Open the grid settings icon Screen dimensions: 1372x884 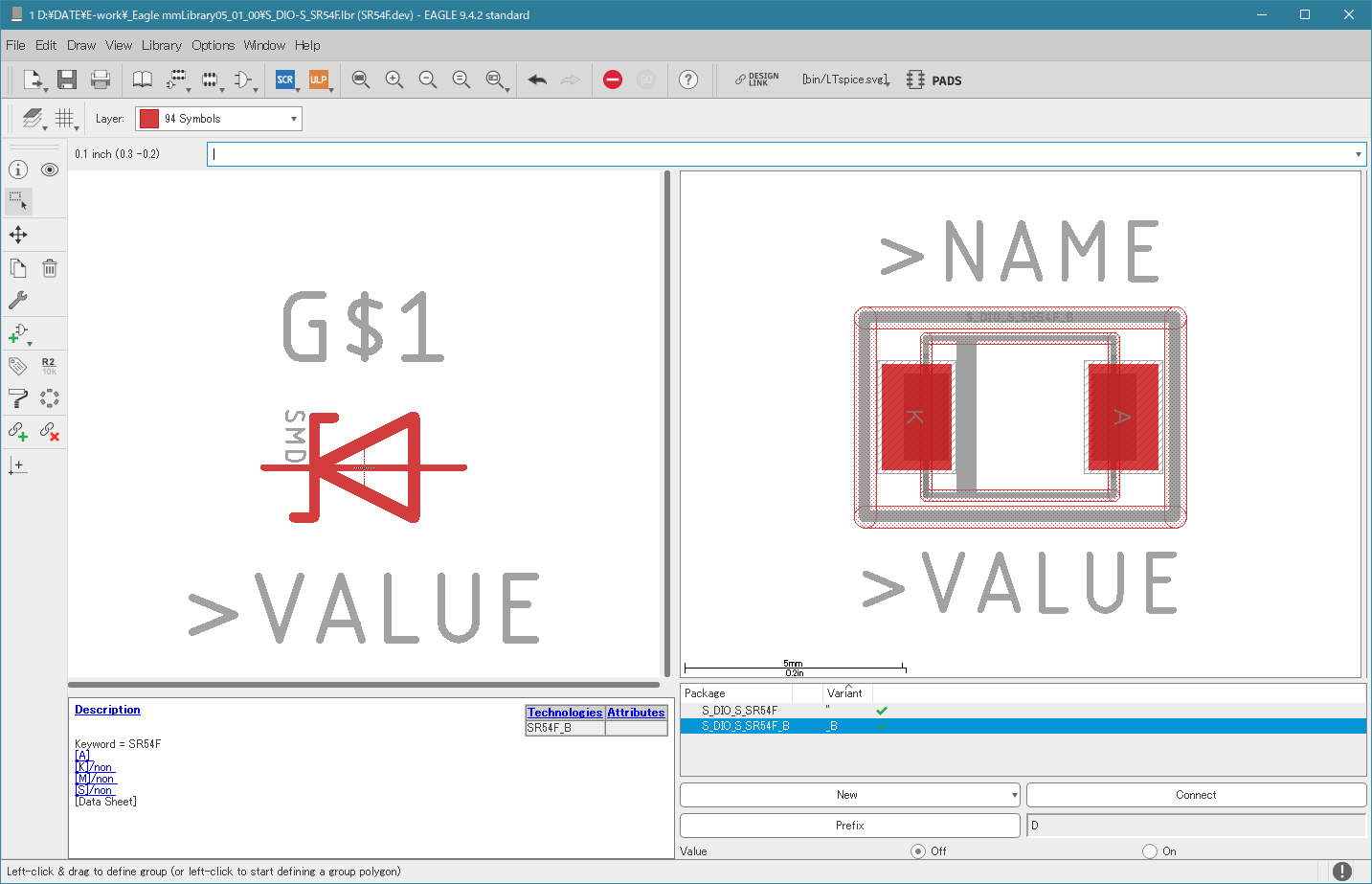pyautogui.click(x=64, y=118)
